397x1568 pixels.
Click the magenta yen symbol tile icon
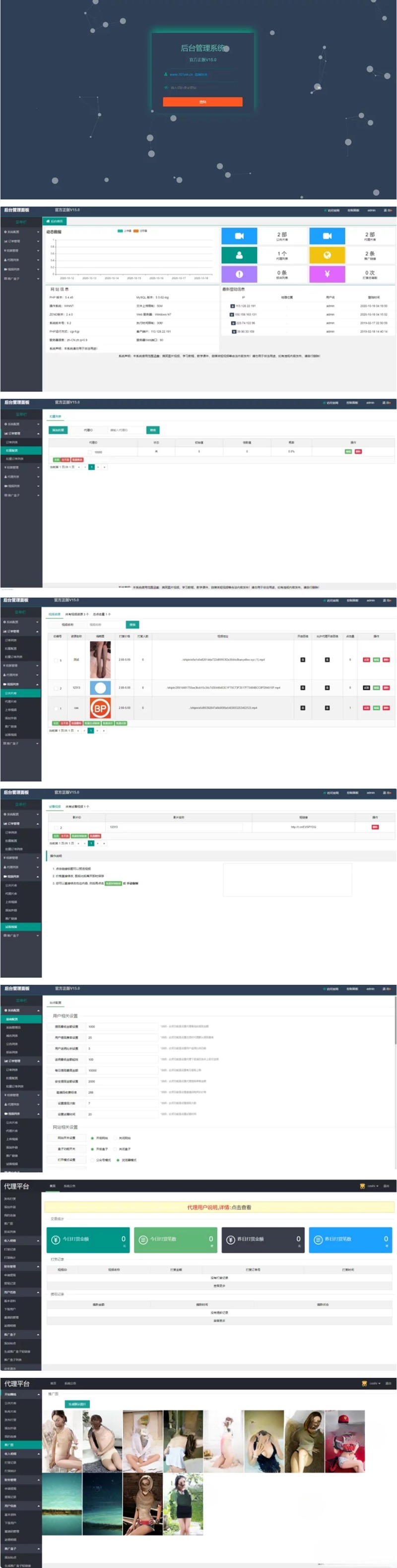tap(327, 274)
